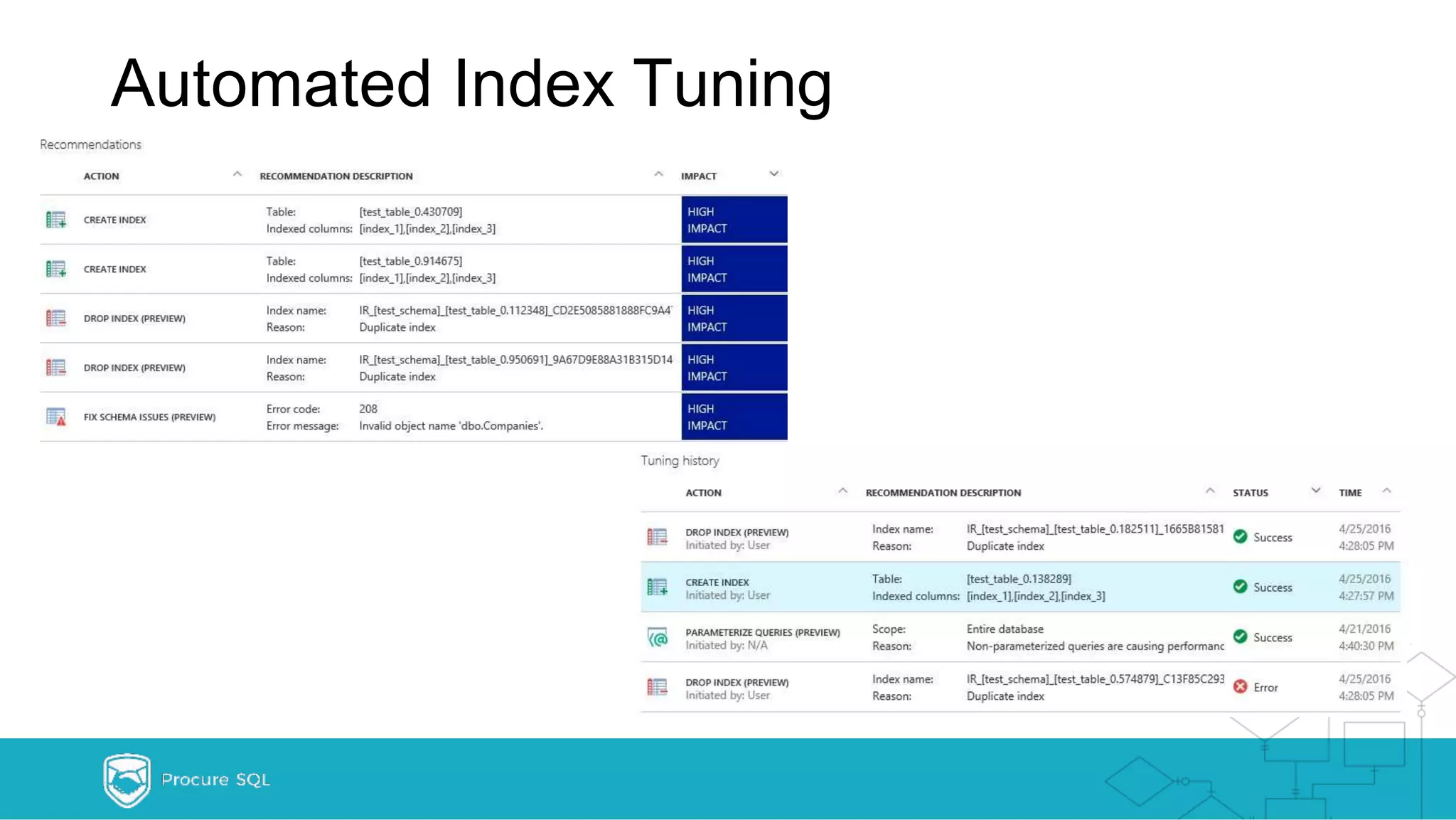This screenshot has width=1456, height=820.
Task: Click the create index icon for test_table_0.430709
Action: (x=56, y=220)
